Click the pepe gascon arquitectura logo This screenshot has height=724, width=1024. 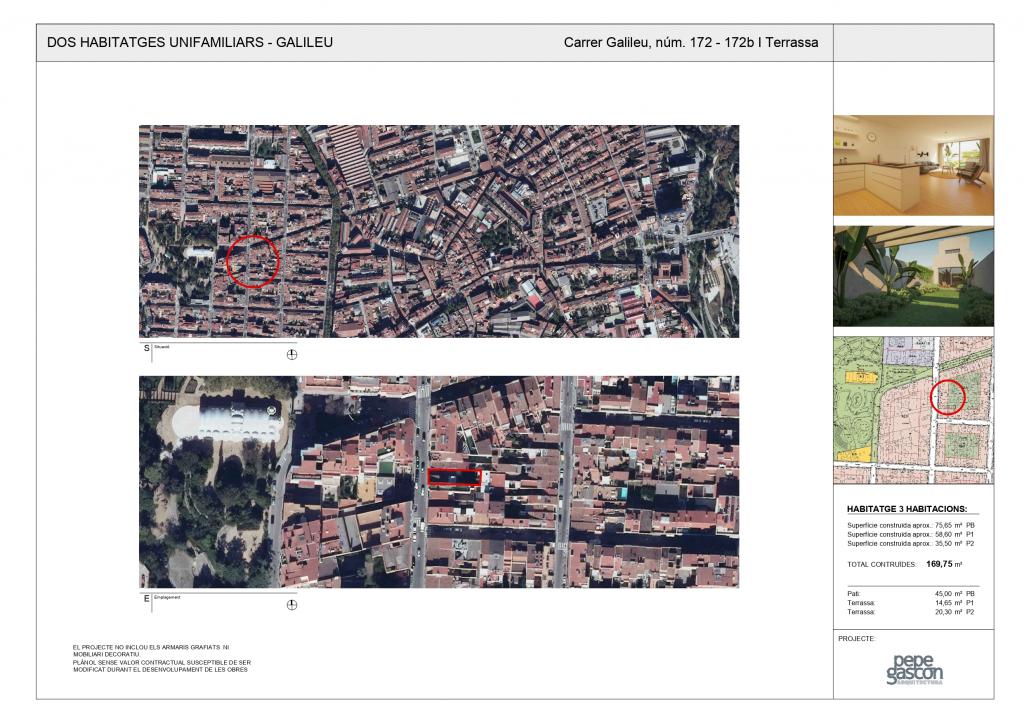point(914,669)
